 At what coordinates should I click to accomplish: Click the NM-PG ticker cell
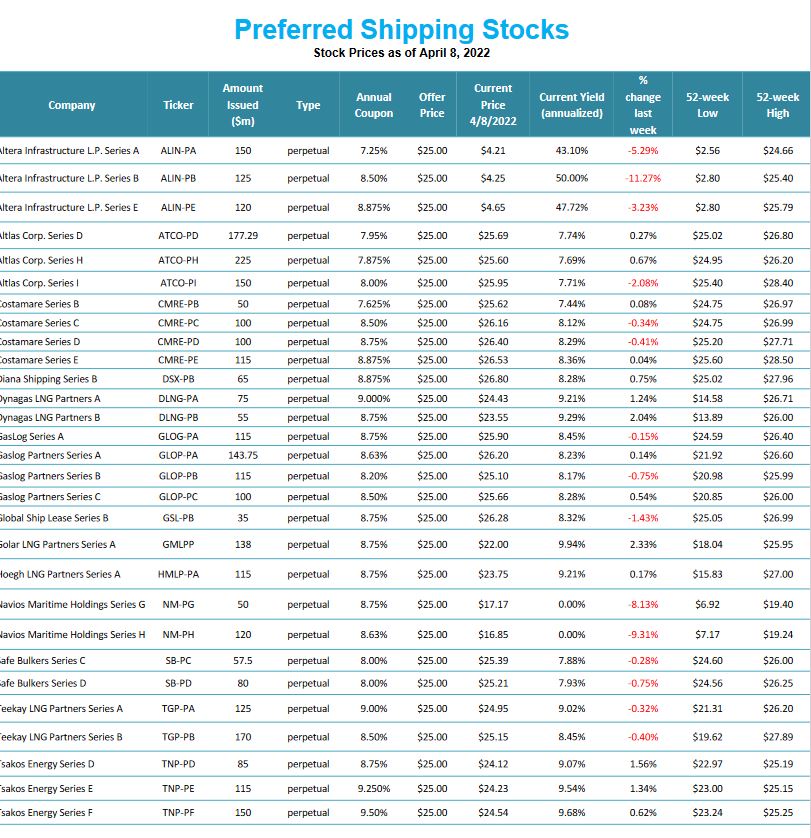coord(179,605)
